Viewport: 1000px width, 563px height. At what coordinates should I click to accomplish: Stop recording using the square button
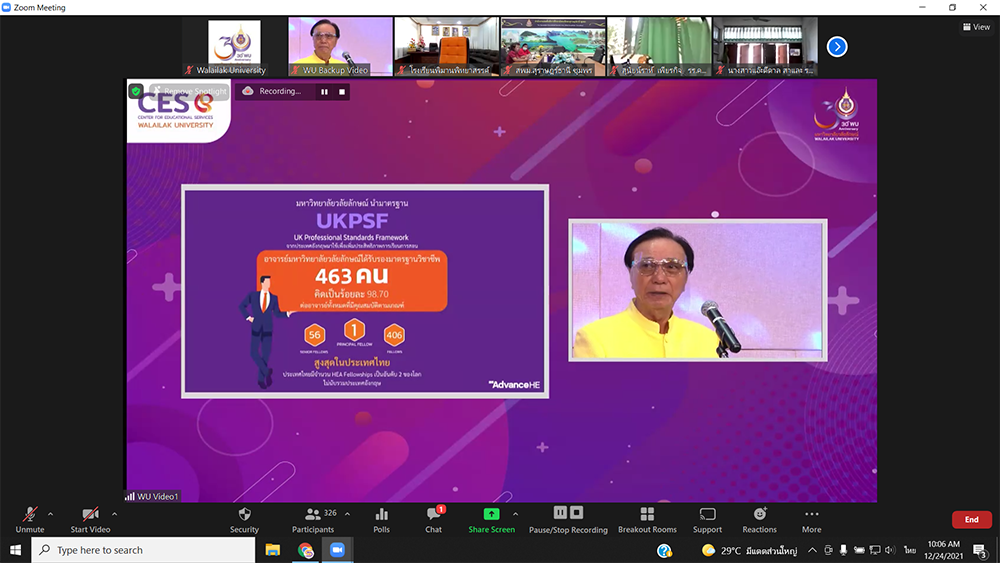click(342, 91)
